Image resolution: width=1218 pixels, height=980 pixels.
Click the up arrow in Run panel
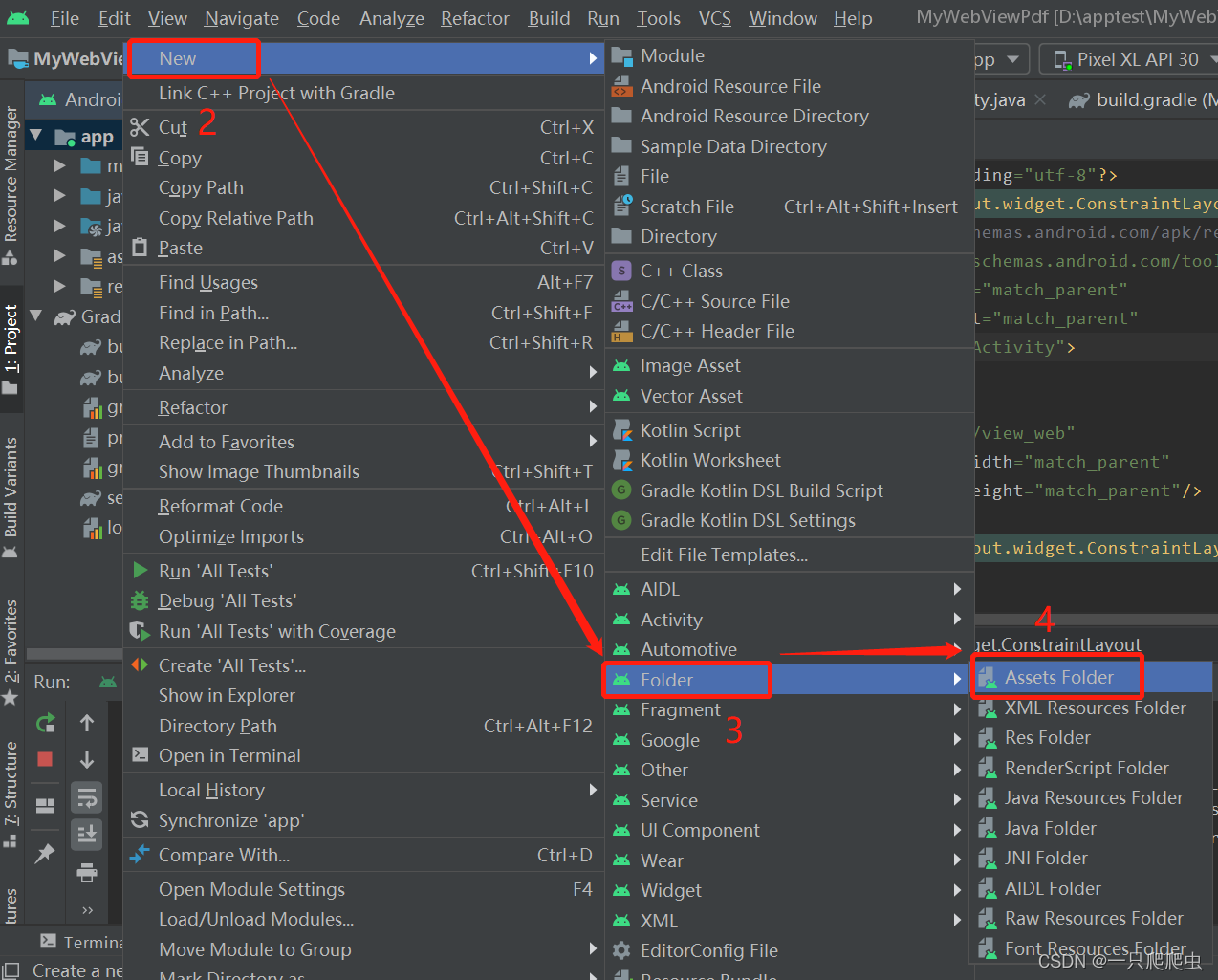click(87, 723)
